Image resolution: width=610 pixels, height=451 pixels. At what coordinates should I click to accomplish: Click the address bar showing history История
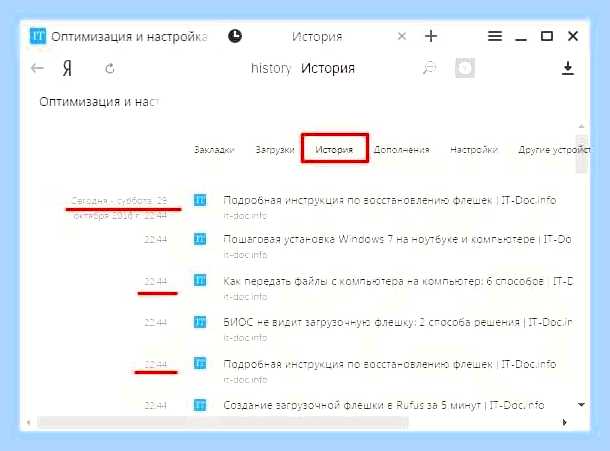point(303,68)
